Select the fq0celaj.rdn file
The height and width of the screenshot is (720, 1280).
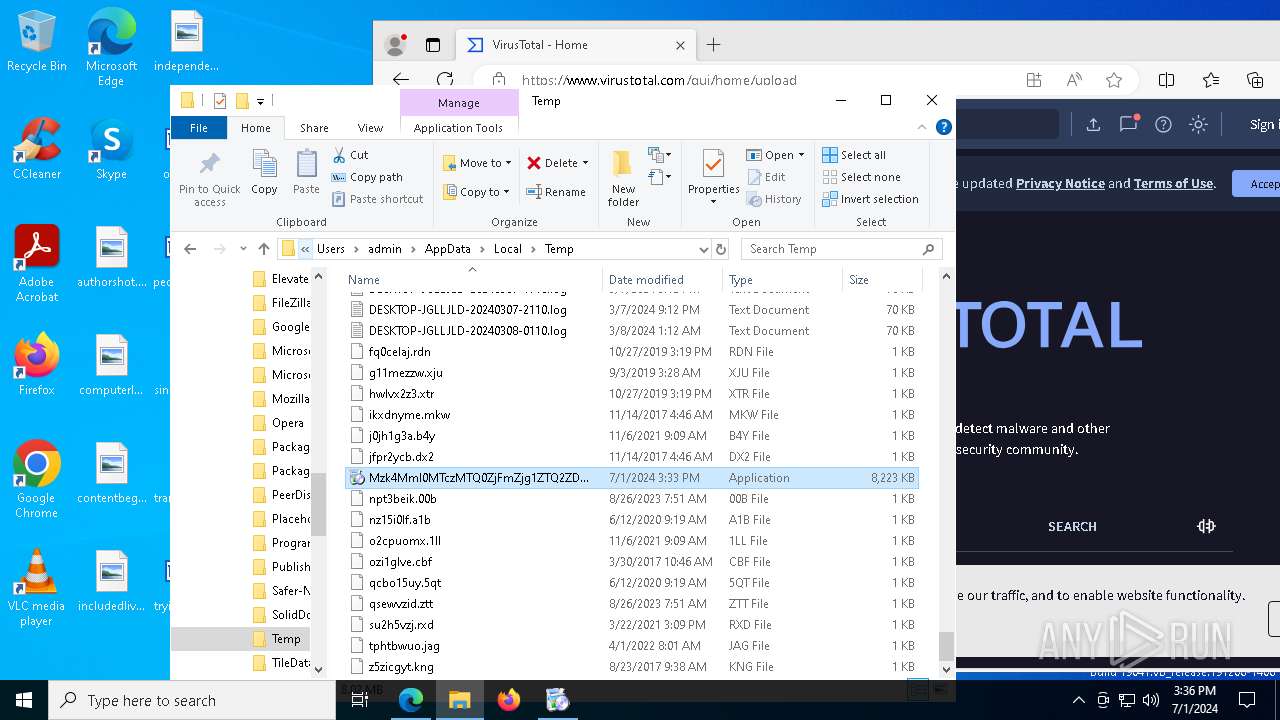631,352
